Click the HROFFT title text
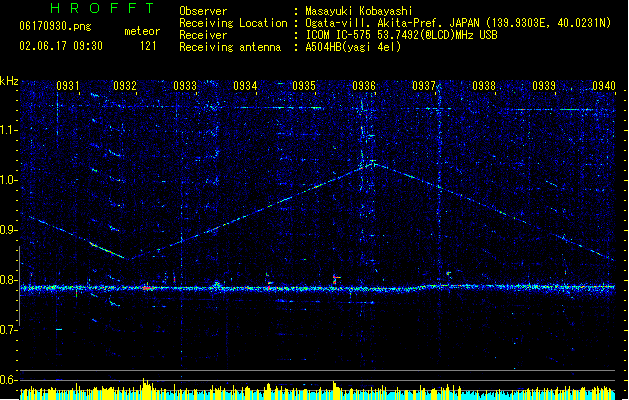This screenshot has height=400, width=629. 102,8
